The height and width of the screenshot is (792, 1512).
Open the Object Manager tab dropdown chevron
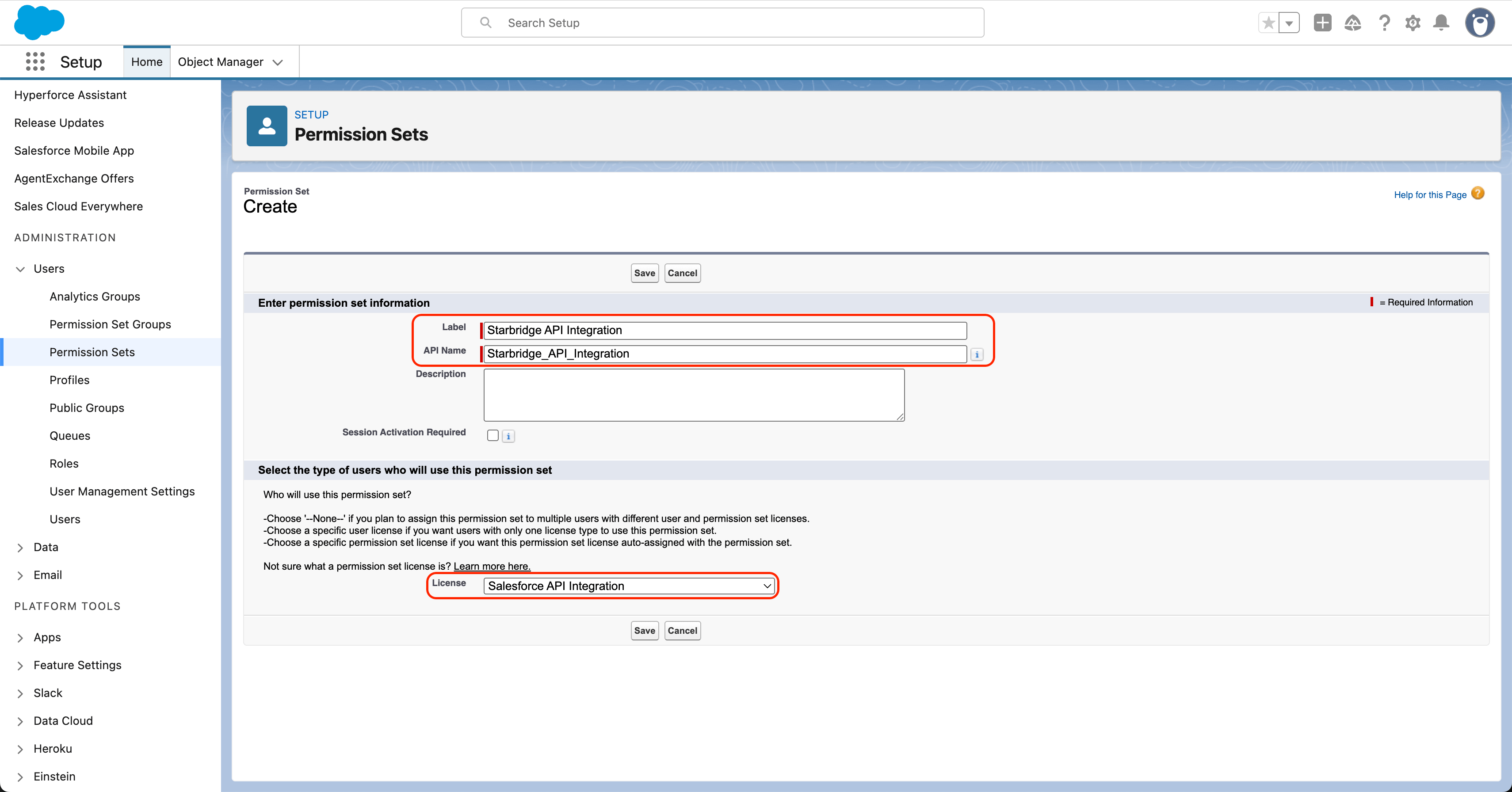(278, 62)
